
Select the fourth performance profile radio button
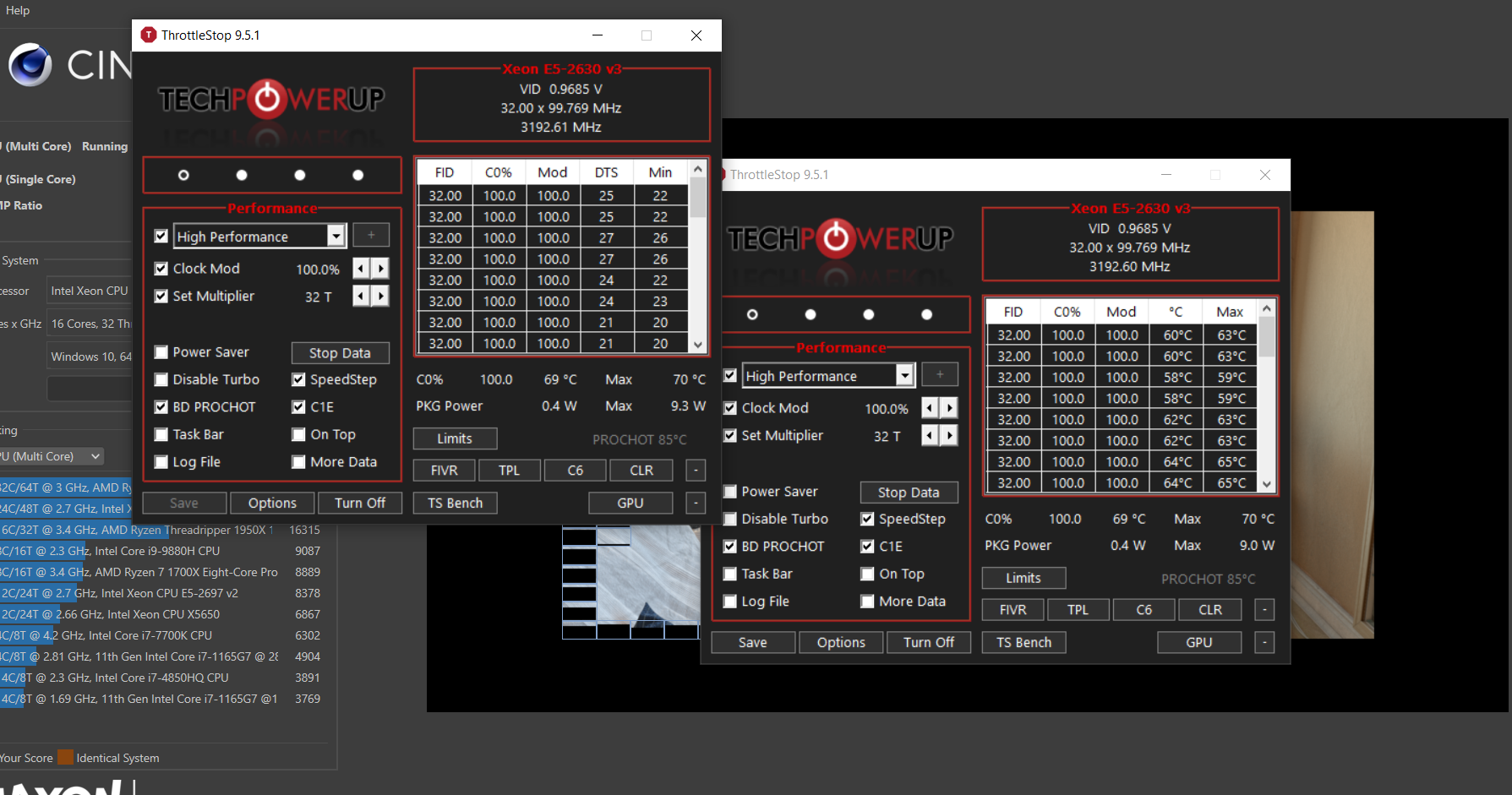click(x=358, y=175)
